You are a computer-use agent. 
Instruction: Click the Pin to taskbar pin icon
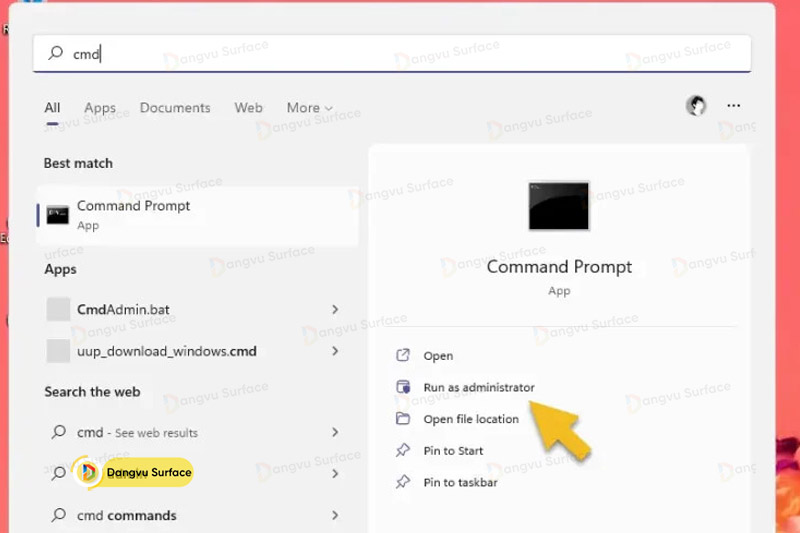(x=403, y=481)
